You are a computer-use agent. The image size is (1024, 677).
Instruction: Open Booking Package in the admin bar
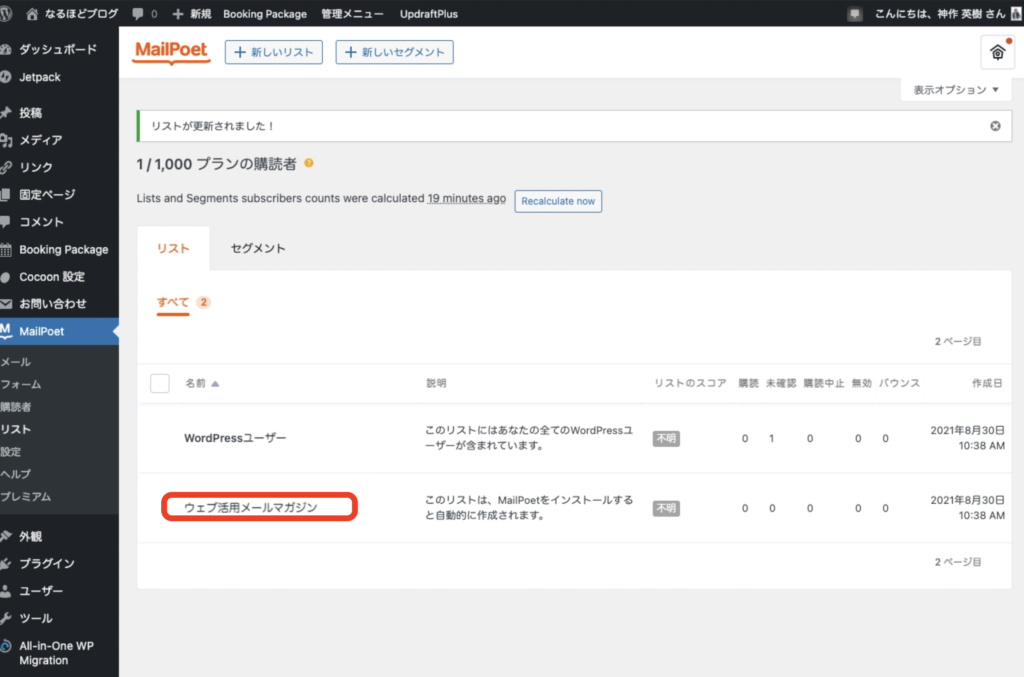[264, 14]
